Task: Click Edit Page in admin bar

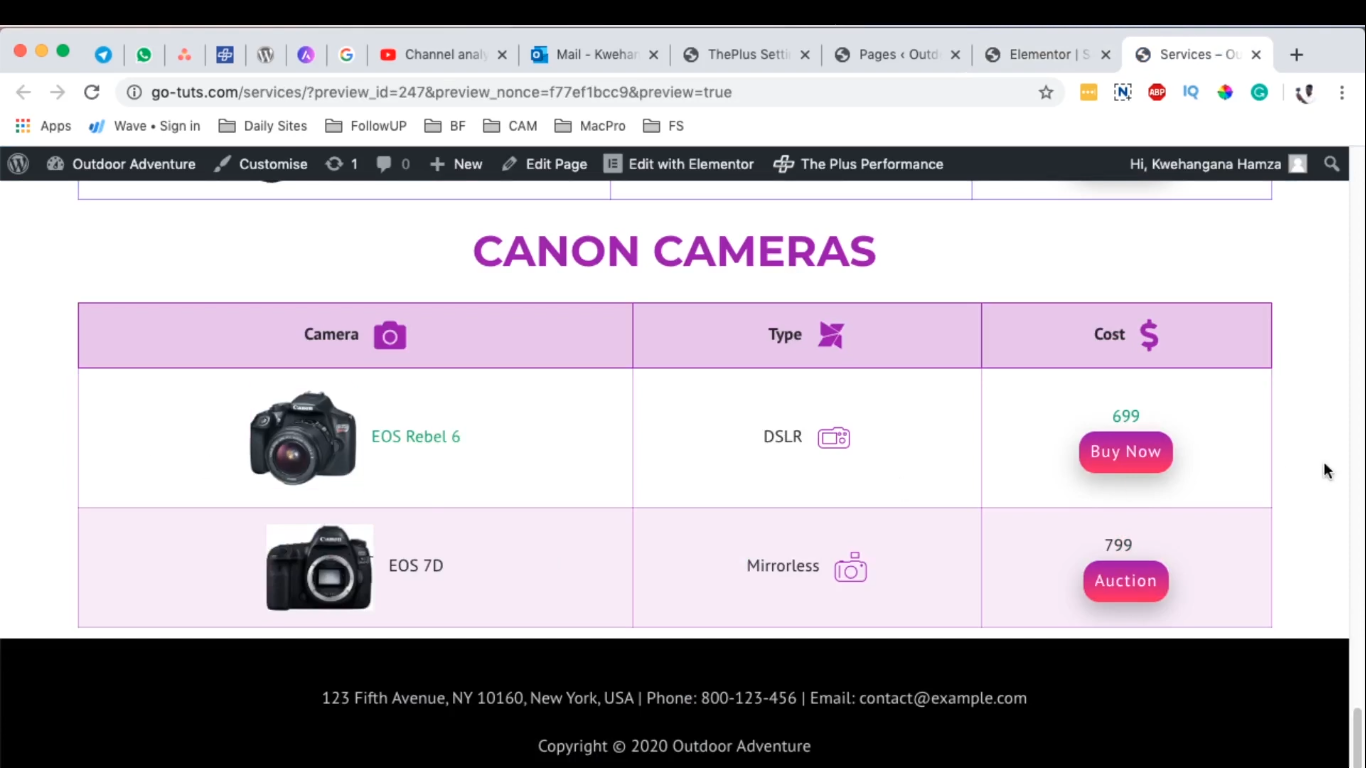Action: [x=544, y=164]
